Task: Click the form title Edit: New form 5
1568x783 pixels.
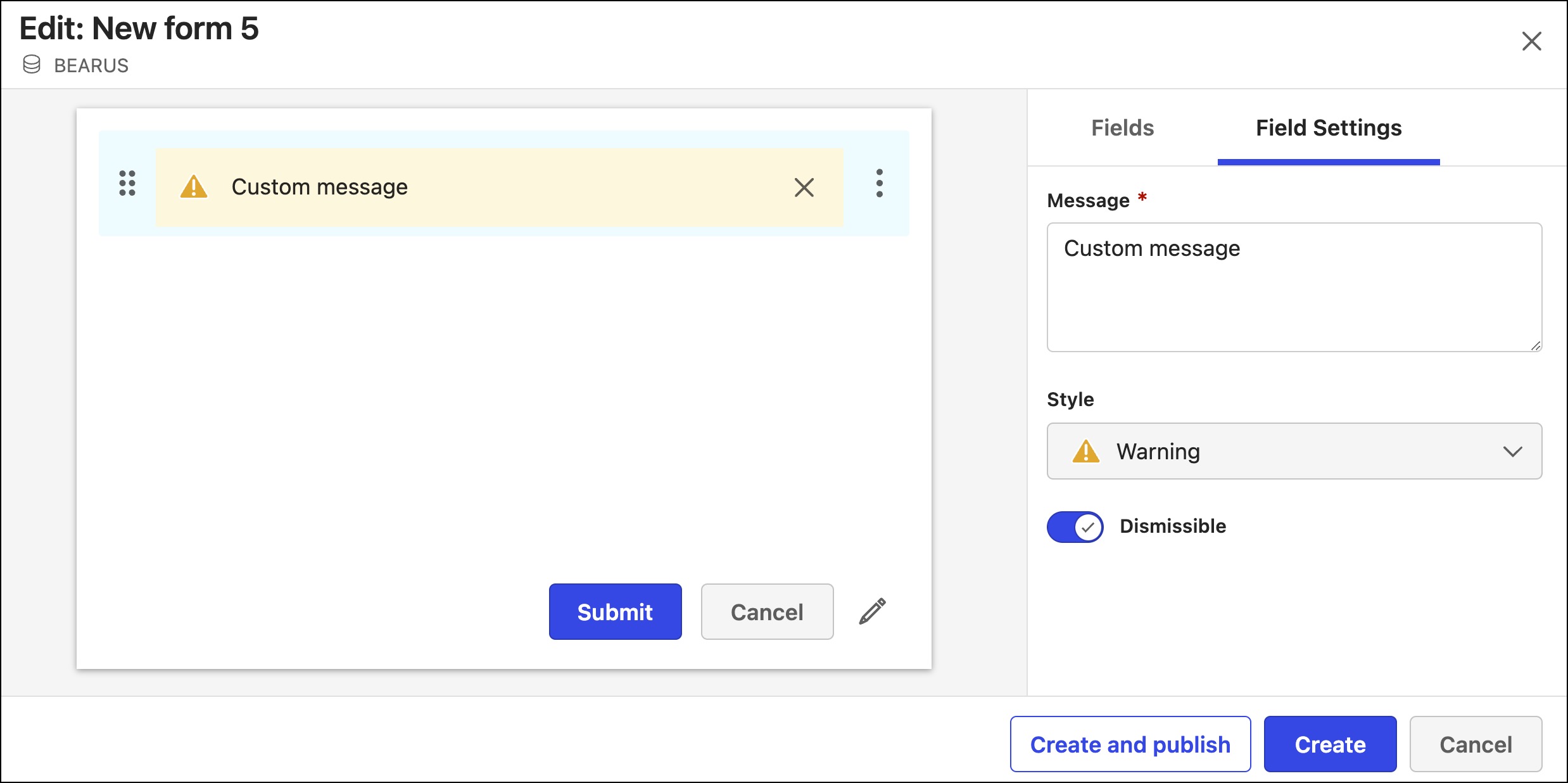Action: (139, 29)
